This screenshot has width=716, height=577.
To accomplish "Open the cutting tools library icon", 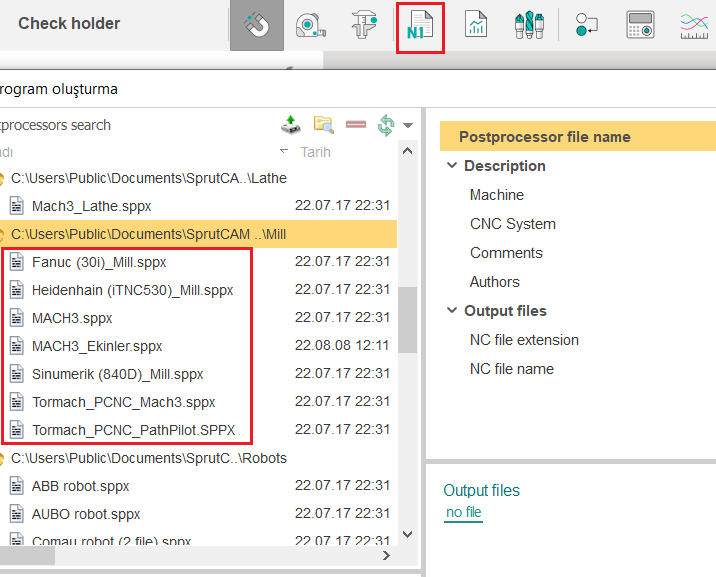I will [529, 26].
